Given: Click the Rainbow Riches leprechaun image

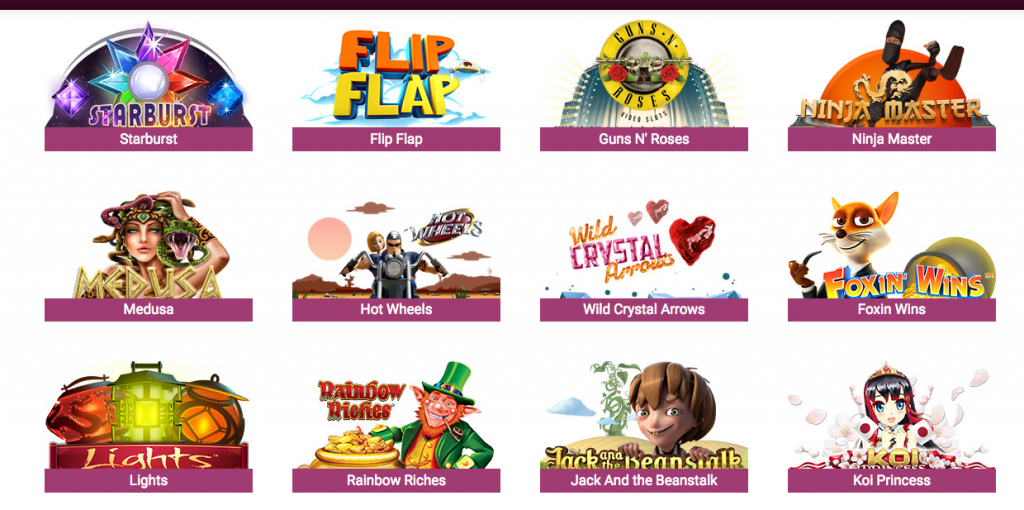Looking at the screenshot, I should 396,415.
